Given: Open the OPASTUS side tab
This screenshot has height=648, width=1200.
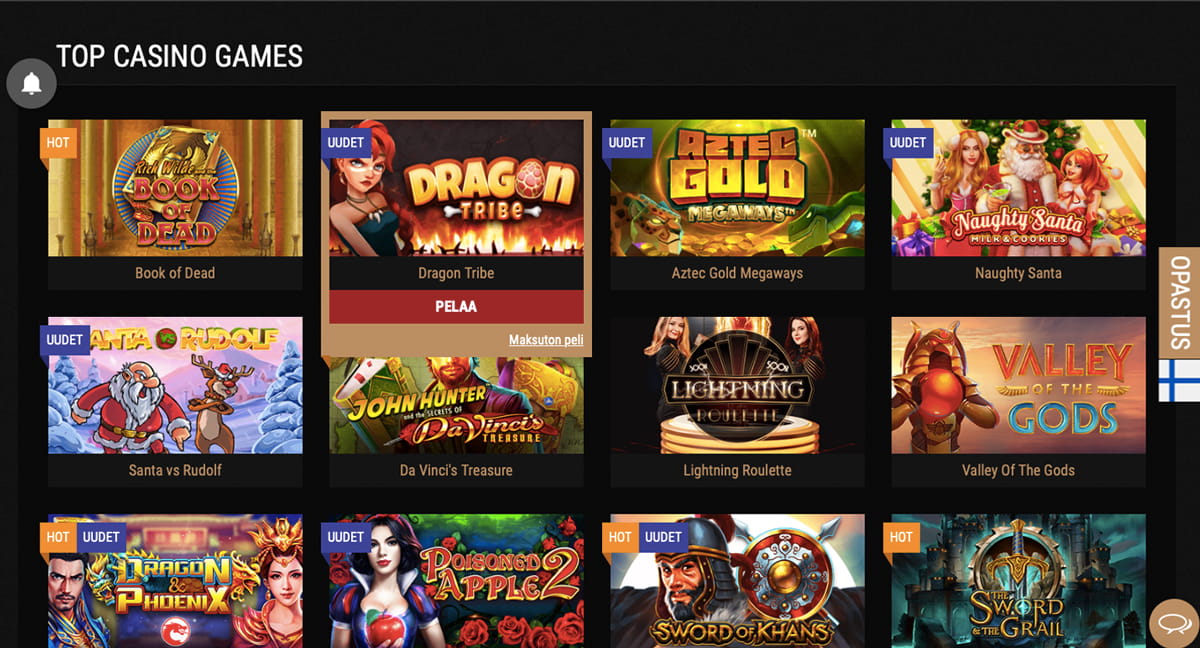Looking at the screenshot, I should 1179,303.
